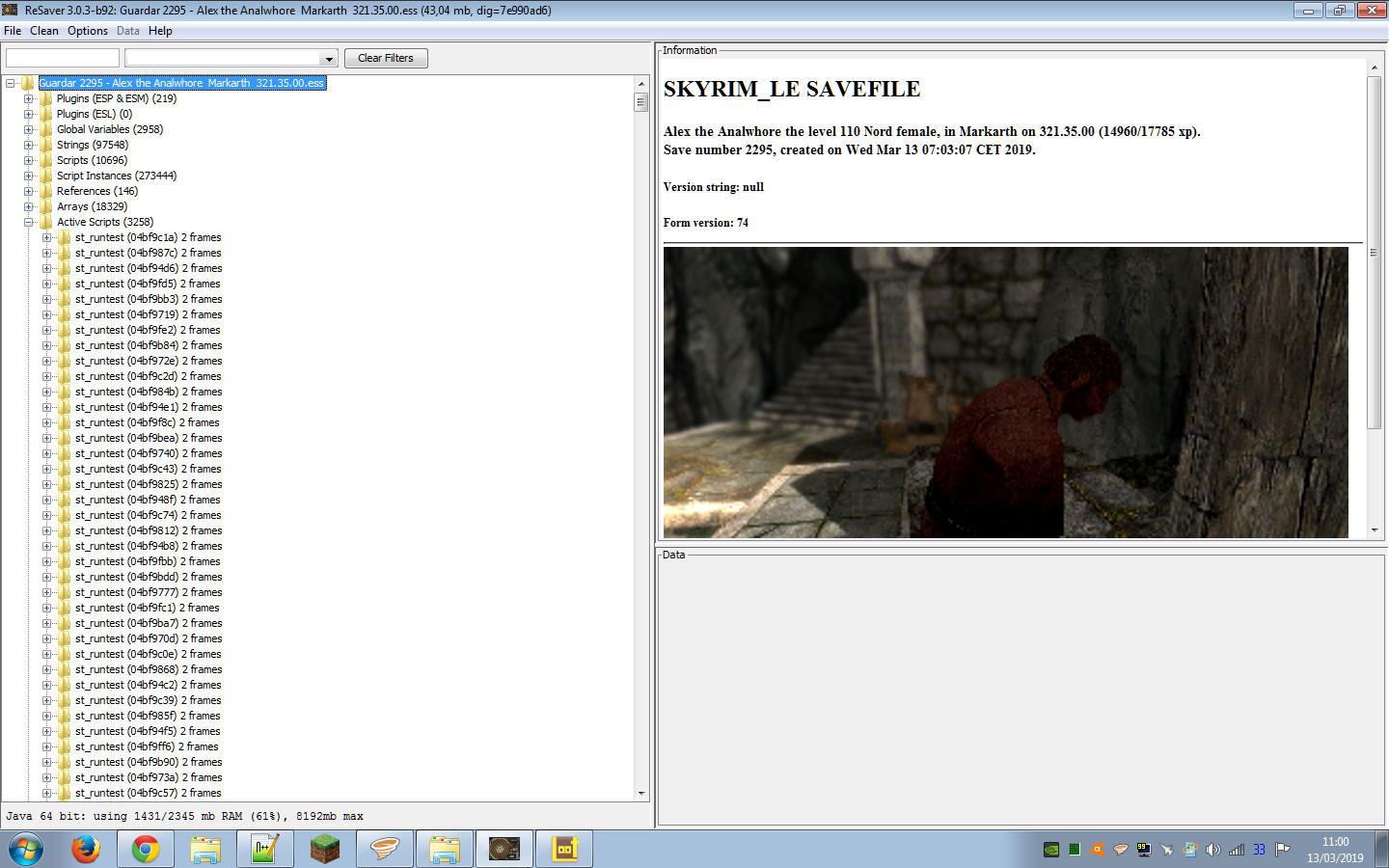Click the ReSaver app icon in the title bar
1389x868 pixels.
11,10
